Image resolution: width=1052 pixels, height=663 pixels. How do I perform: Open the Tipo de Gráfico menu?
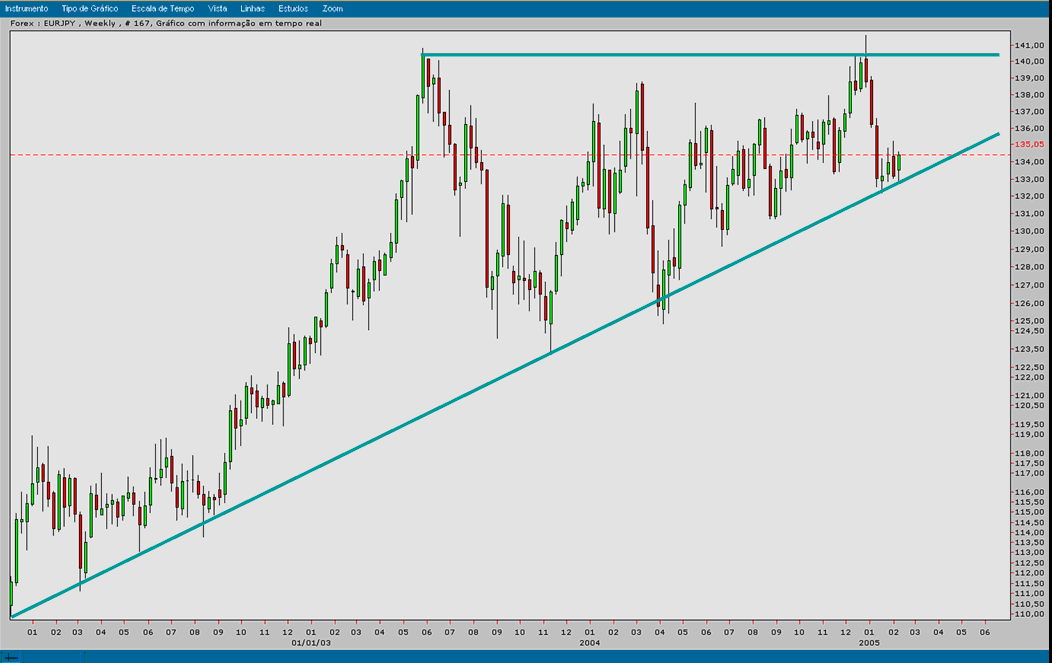click(89, 7)
